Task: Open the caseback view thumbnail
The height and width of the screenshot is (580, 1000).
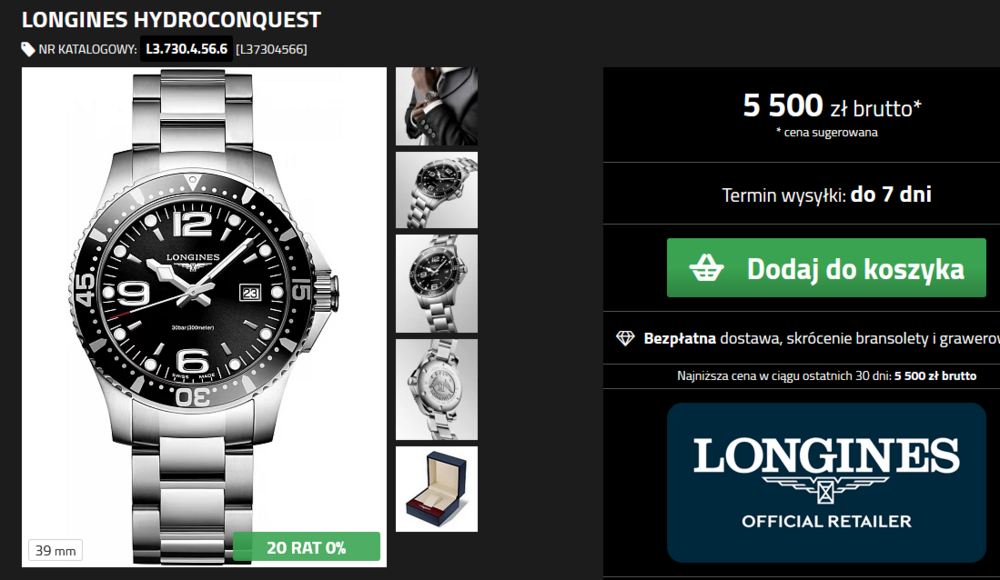Action: 437,389
